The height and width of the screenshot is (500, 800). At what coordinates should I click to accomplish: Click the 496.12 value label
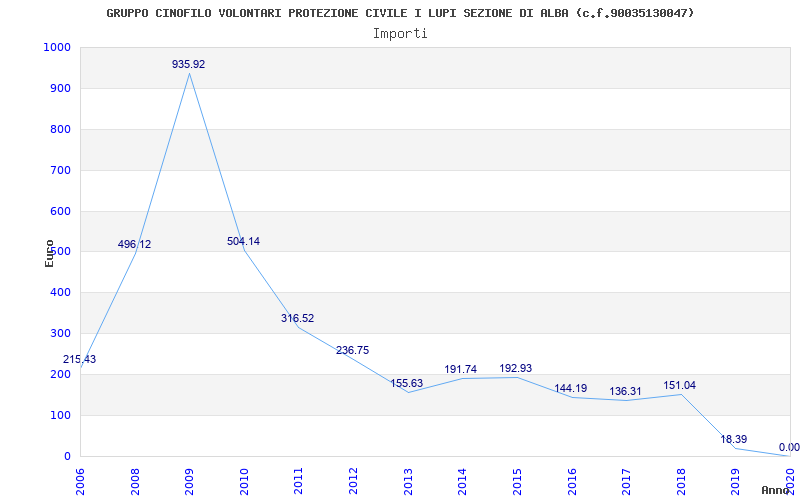(x=134, y=244)
